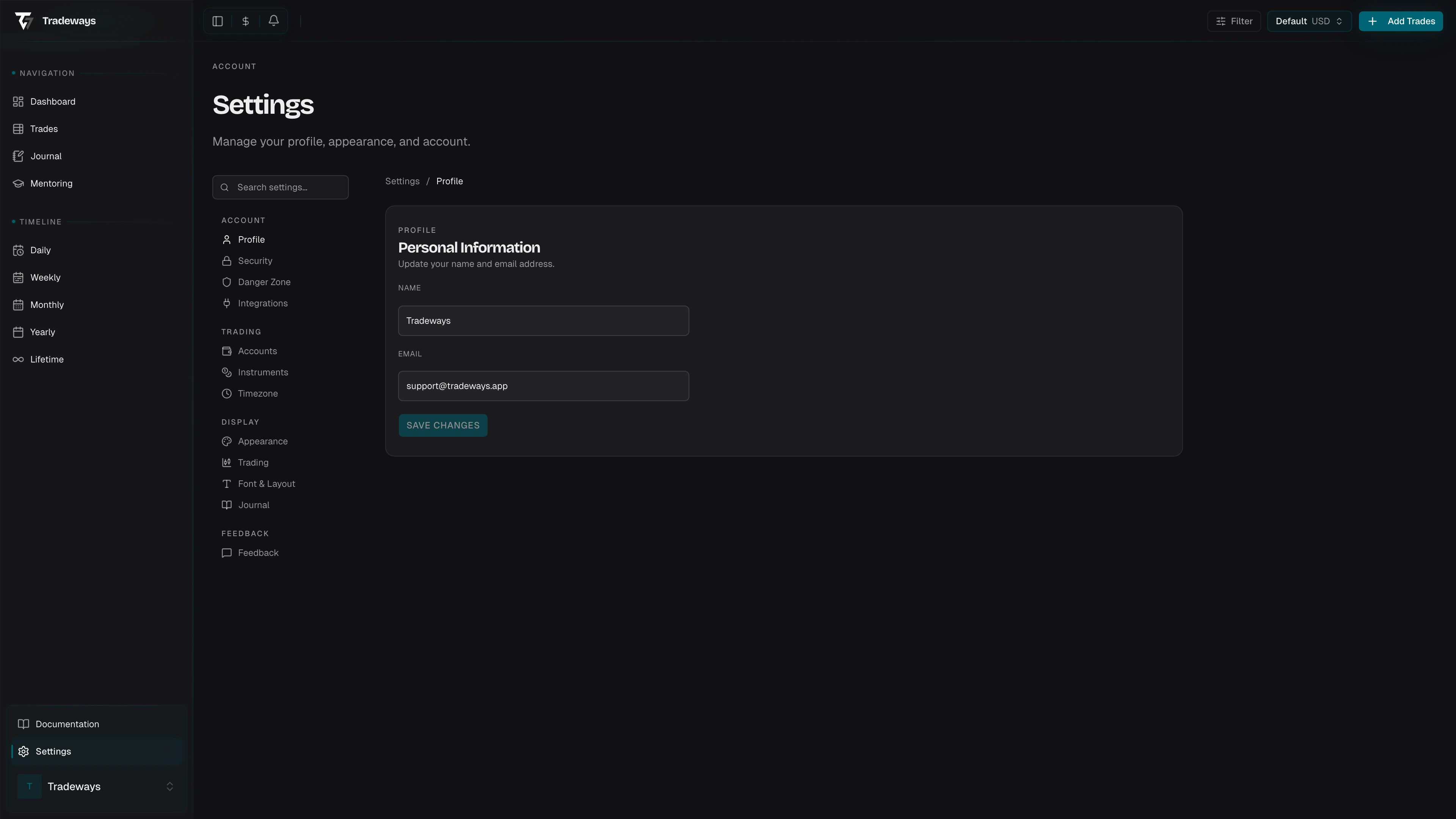Click the Email address field
This screenshot has height=819, width=1456.
pyautogui.click(x=543, y=386)
